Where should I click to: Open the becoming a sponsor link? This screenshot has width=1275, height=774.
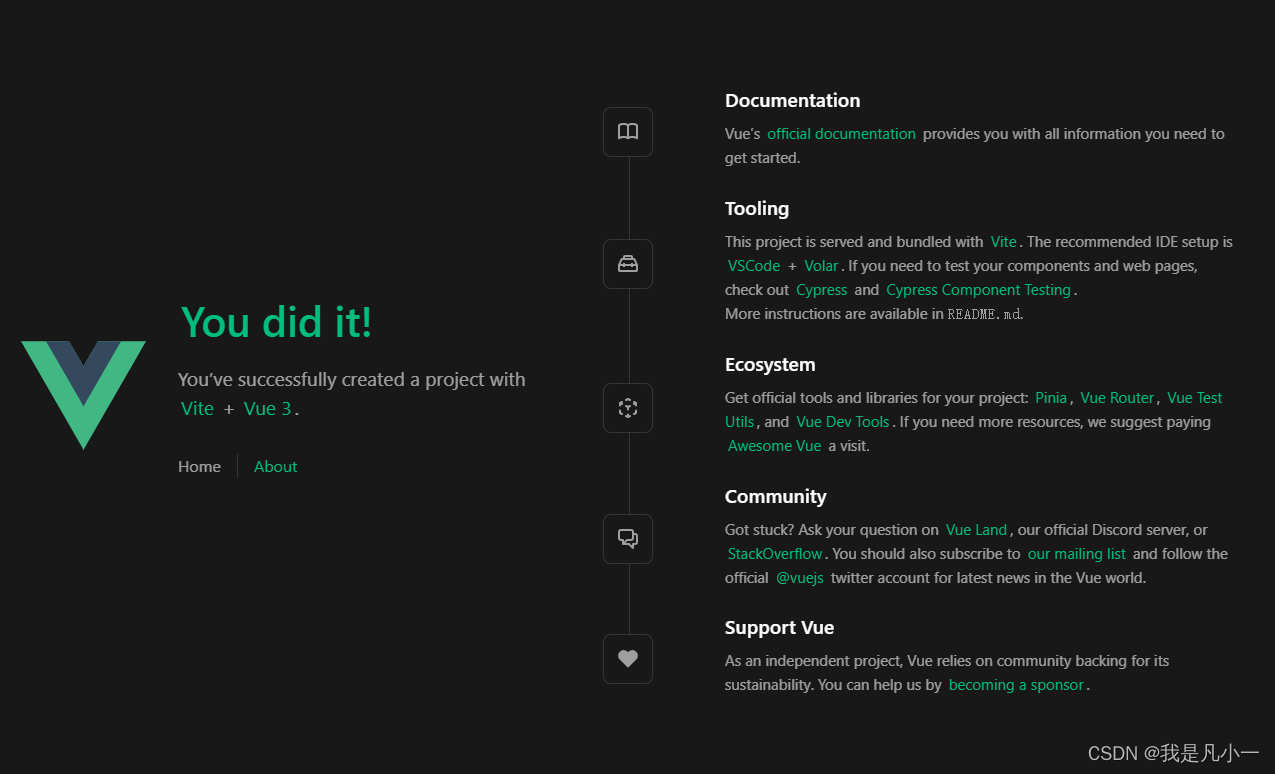coord(1016,684)
